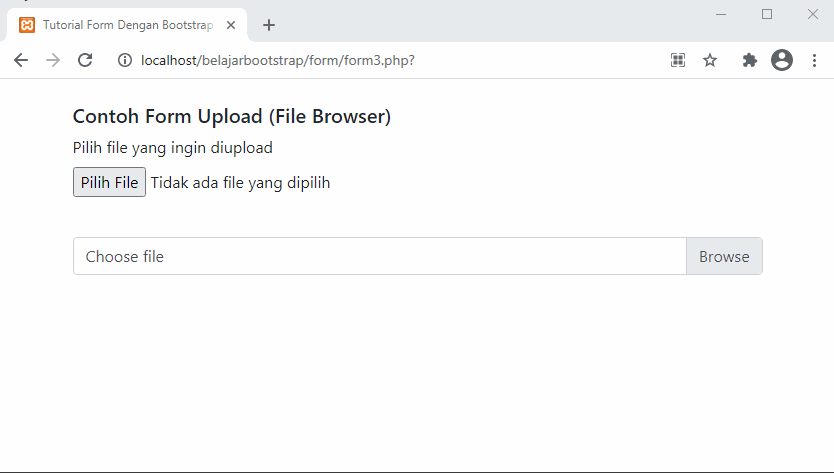Click the 'Tidak ada file yang dipilih' label
The image size is (834, 473).
[x=240, y=182]
